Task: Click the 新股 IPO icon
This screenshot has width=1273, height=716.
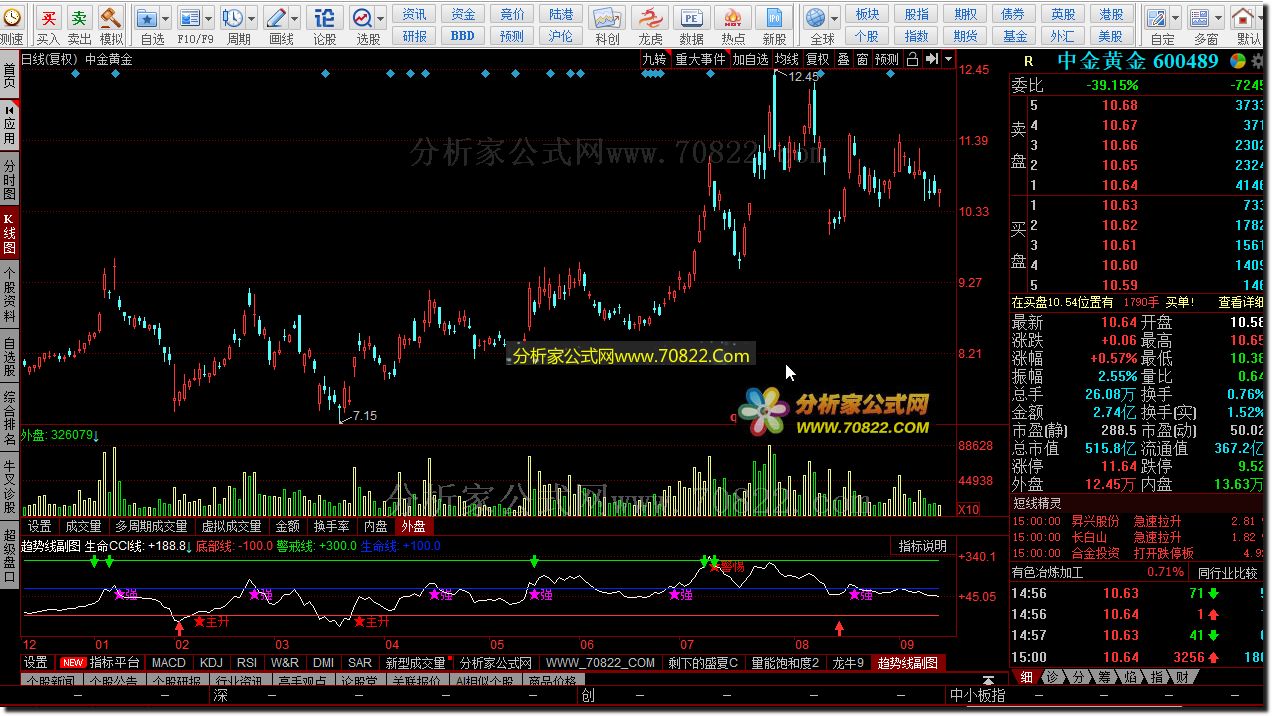Action: [774, 17]
